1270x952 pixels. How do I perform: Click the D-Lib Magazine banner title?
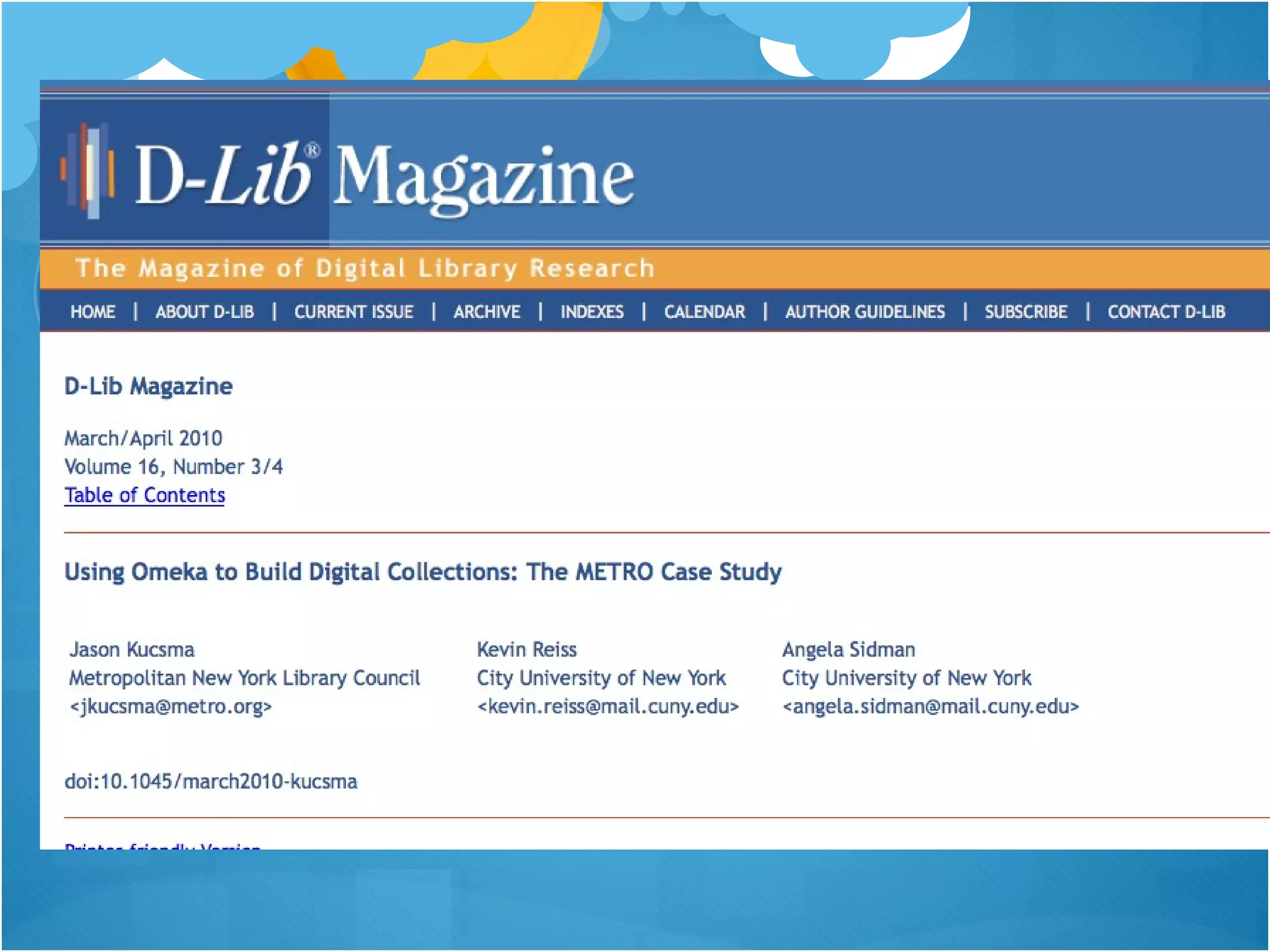(384, 177)
